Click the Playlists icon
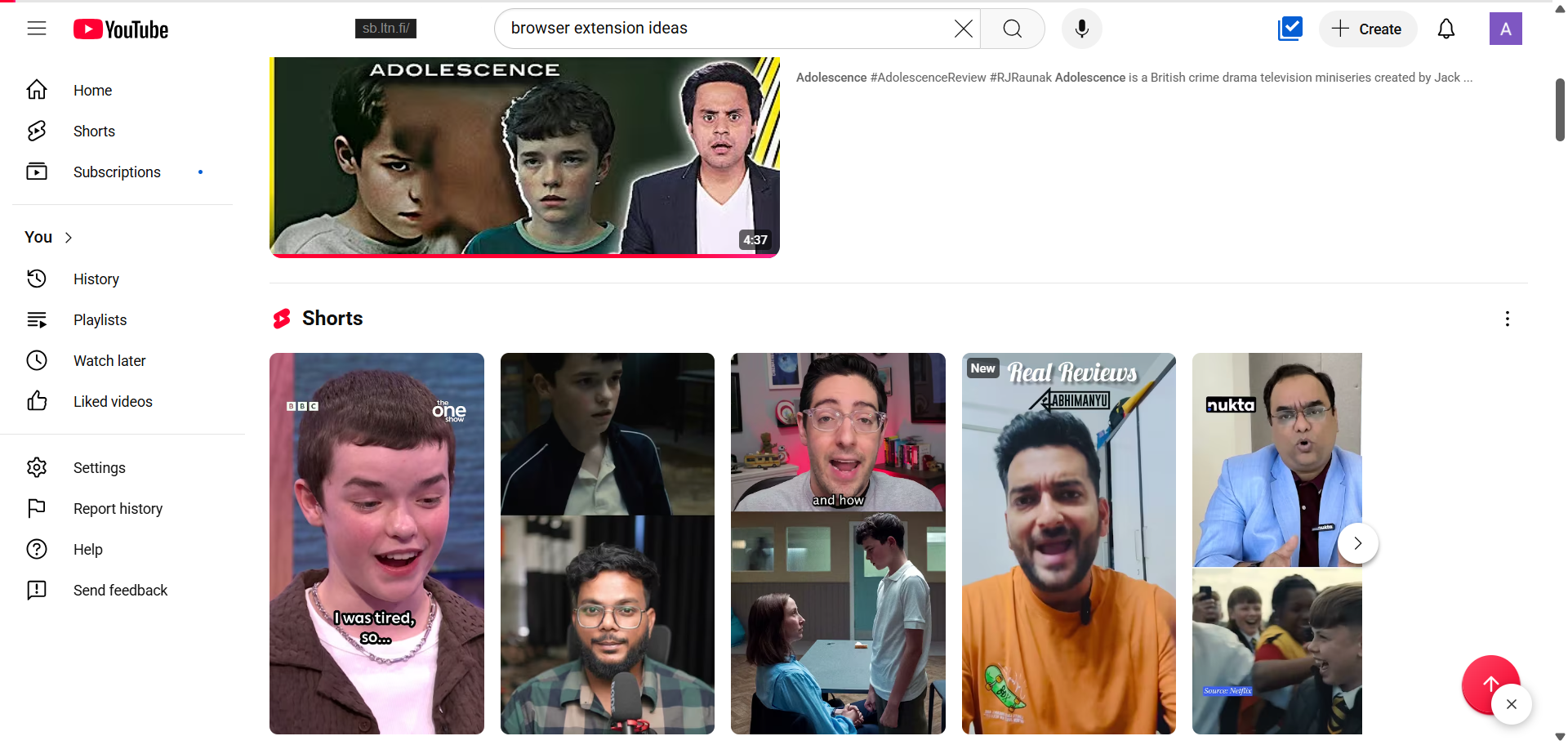Viewport: 1568px width, 745px height. (37, 319)
